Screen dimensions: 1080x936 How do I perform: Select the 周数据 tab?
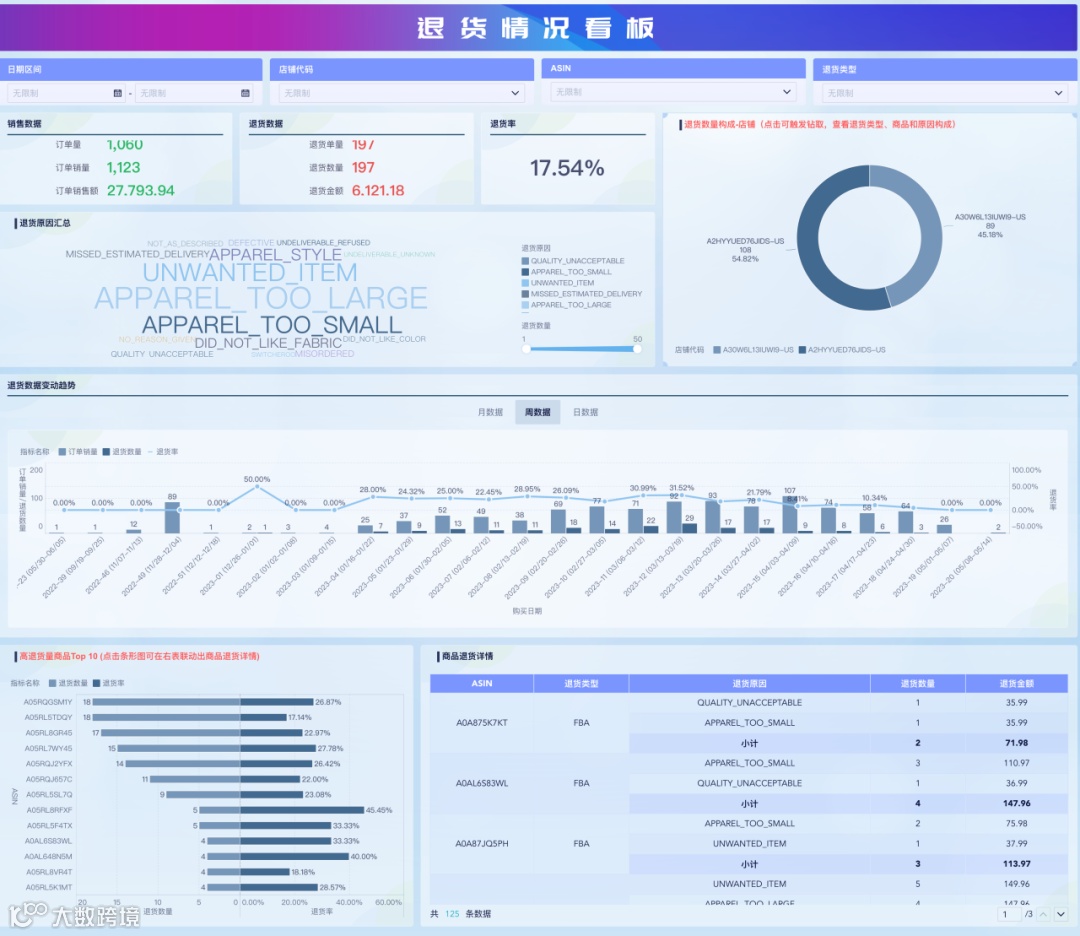click(x=537, y=412)
